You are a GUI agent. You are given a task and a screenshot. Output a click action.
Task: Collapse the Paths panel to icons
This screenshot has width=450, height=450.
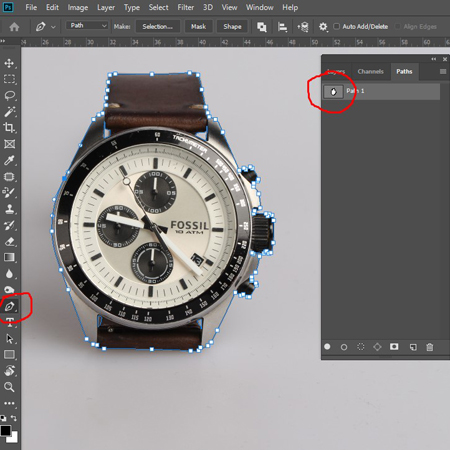tap(434, 59)
